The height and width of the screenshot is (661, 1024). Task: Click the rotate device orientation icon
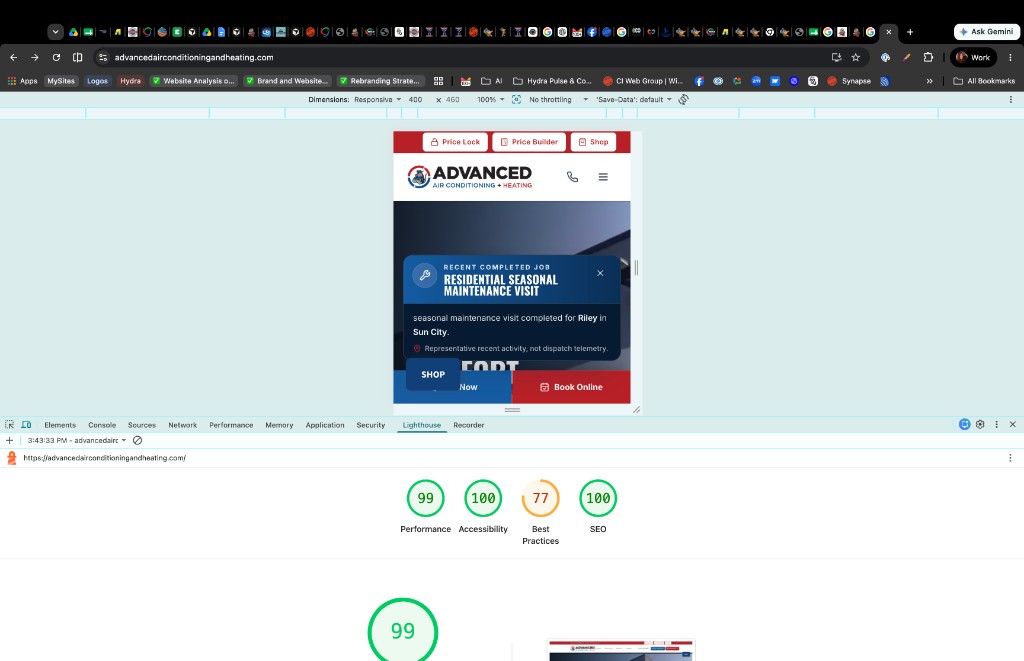683,100
